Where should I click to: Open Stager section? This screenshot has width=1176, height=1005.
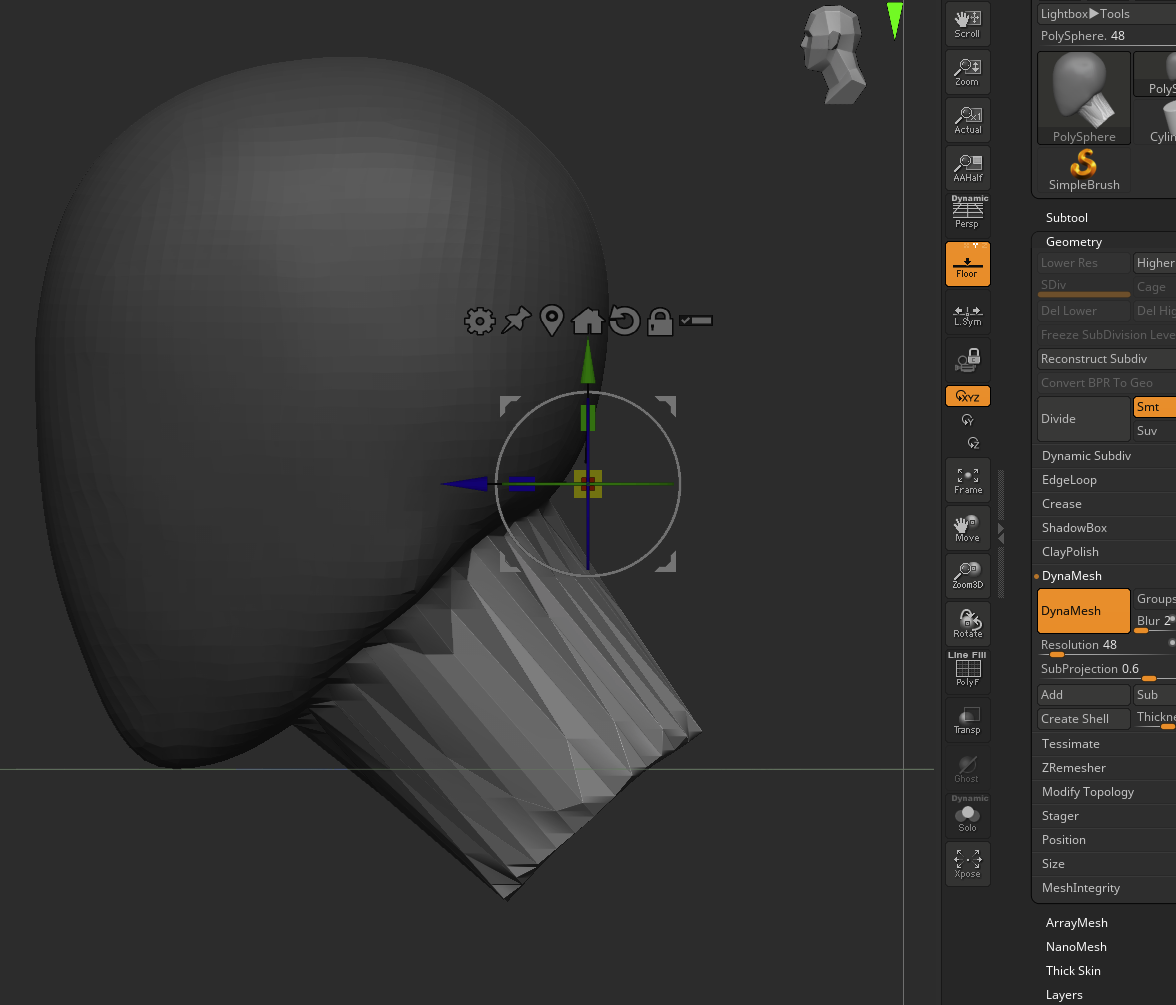pos(1060,816)
